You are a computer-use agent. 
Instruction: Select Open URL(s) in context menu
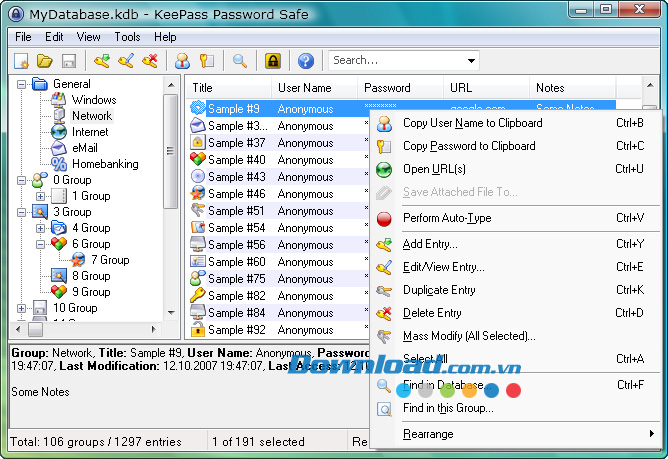[515, 169]
